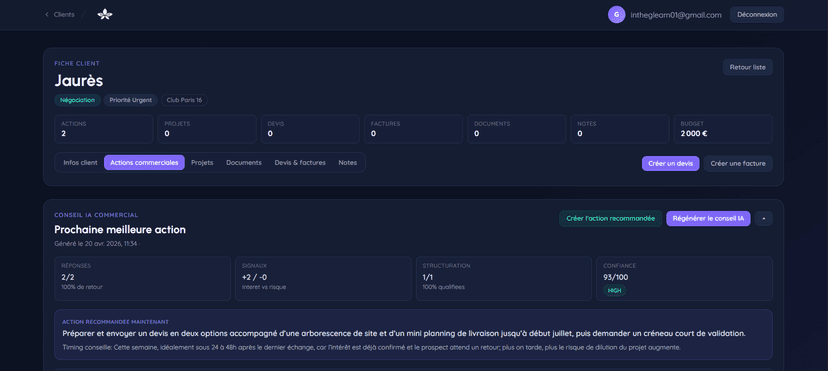Click the Actions count card
828x371 pixels.
104,129
